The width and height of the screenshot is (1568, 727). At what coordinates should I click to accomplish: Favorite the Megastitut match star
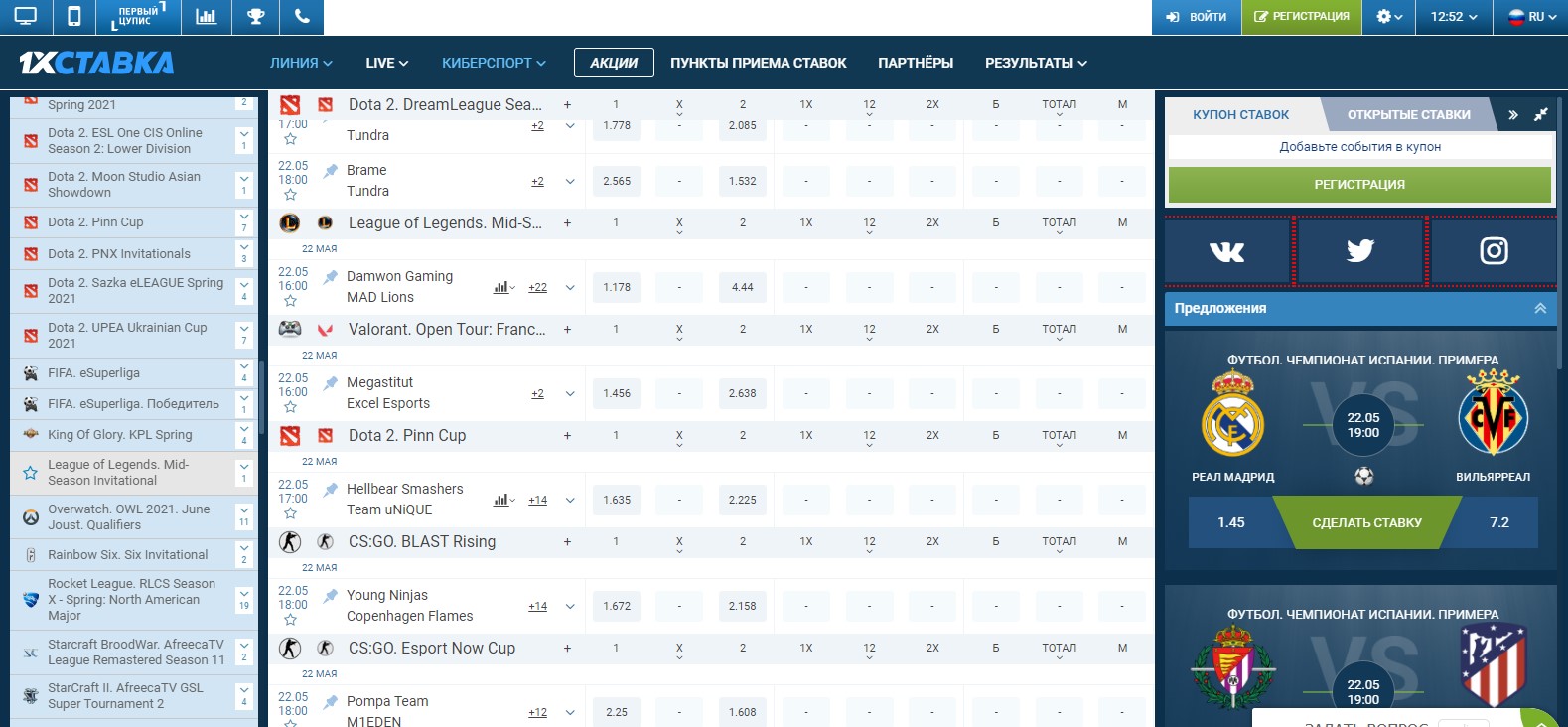[291, 407]
